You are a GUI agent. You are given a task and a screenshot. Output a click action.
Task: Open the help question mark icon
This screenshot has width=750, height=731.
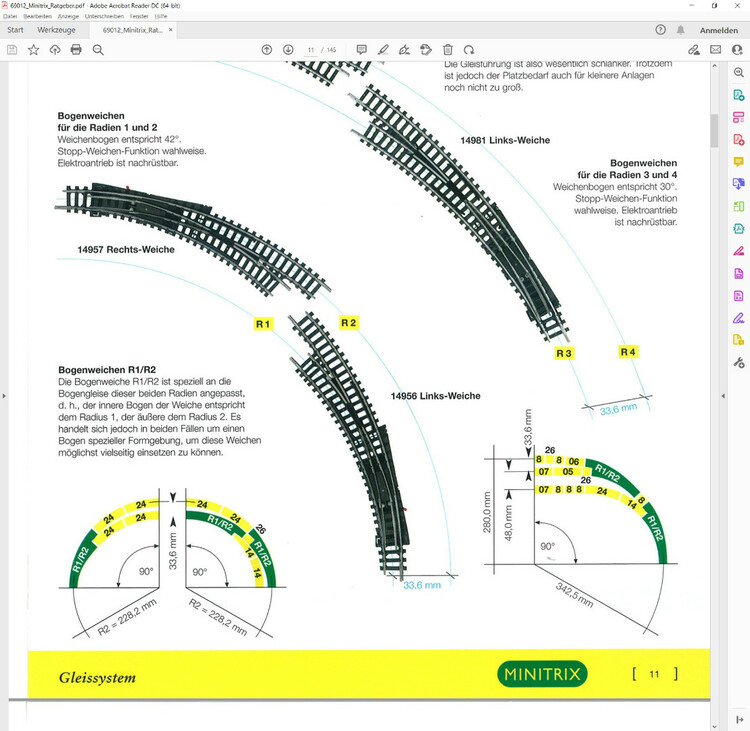tap(661, 30)
